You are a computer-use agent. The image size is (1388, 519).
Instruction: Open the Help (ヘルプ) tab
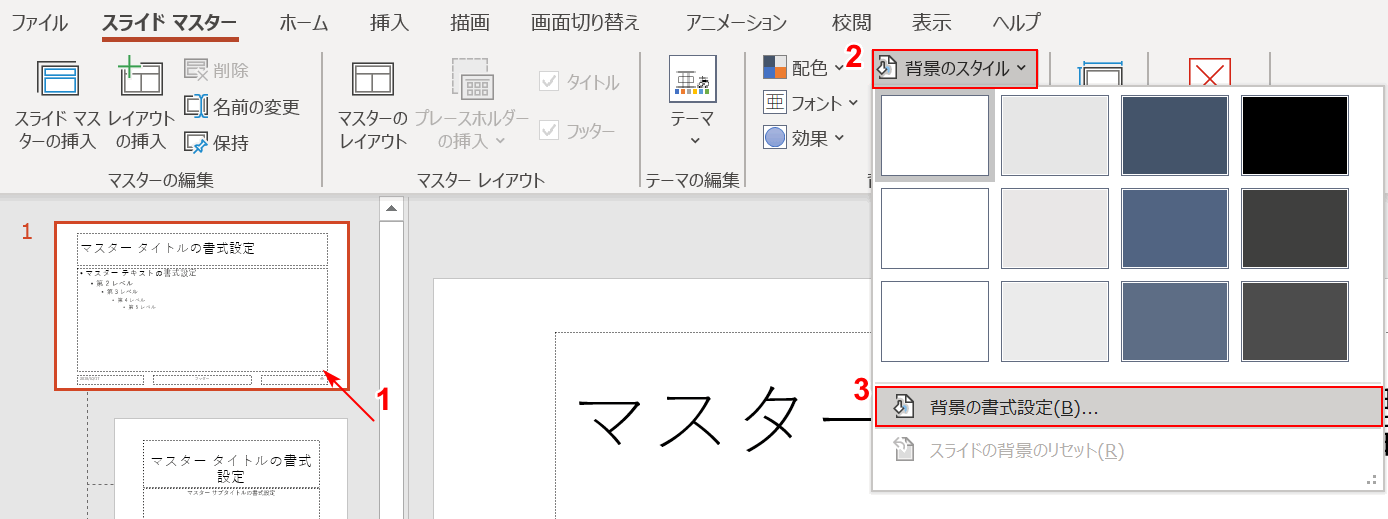pyautogui.click(x=1016, y=22)
